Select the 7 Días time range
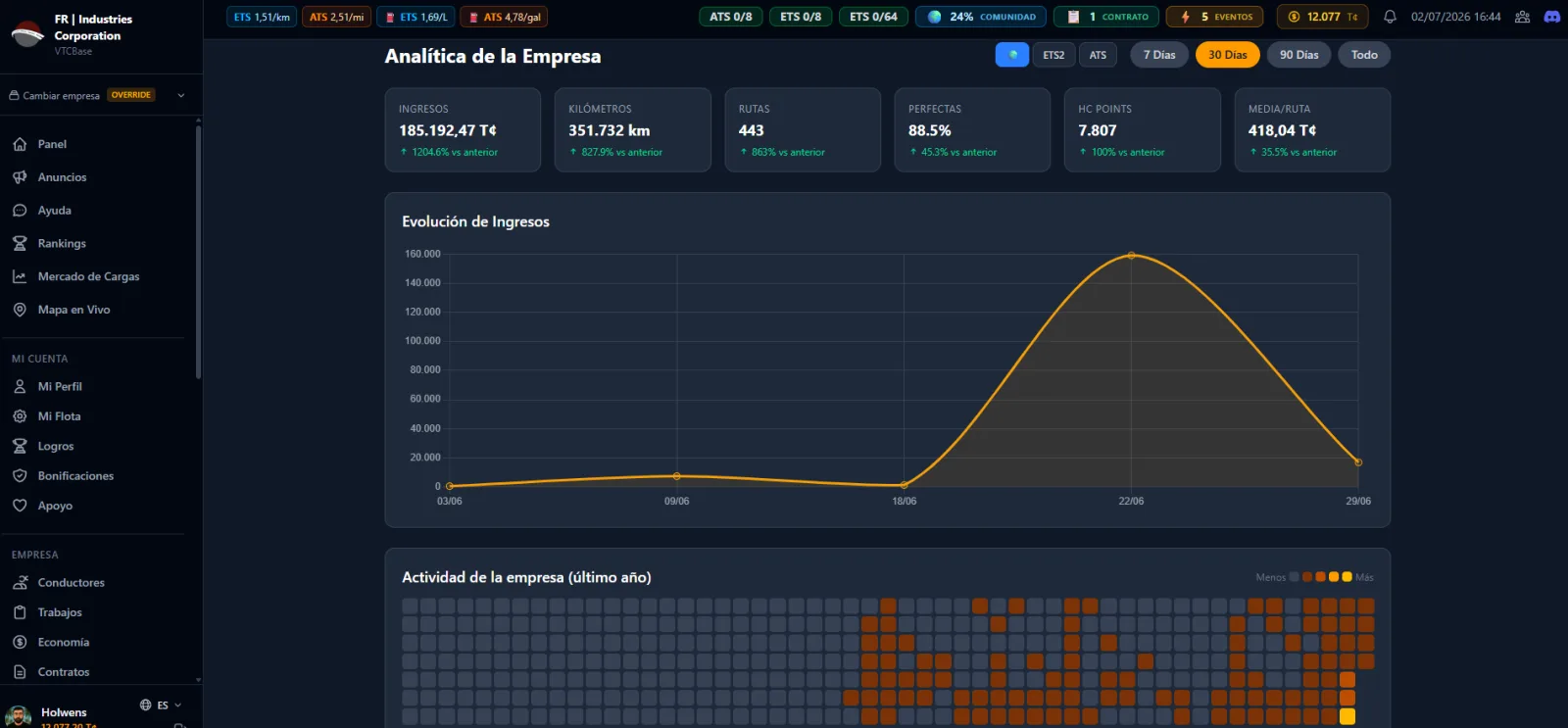 click(1159, 55)
